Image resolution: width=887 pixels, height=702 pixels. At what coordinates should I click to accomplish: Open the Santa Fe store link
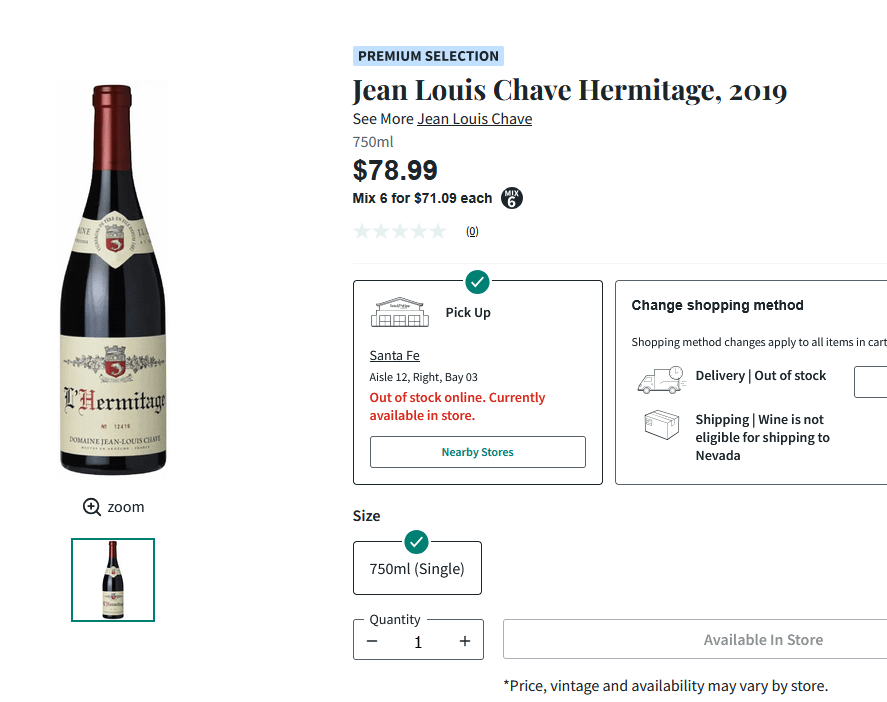(394, 355)
